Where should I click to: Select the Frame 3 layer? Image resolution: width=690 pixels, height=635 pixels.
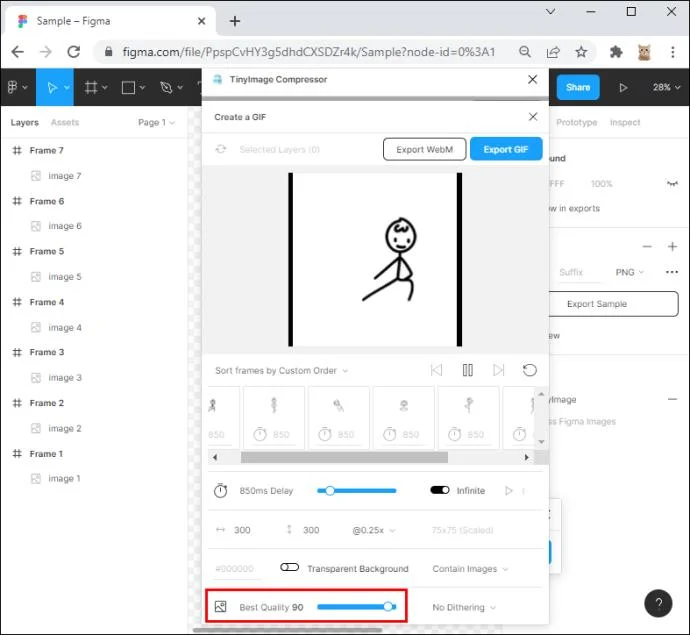point(47,352)
